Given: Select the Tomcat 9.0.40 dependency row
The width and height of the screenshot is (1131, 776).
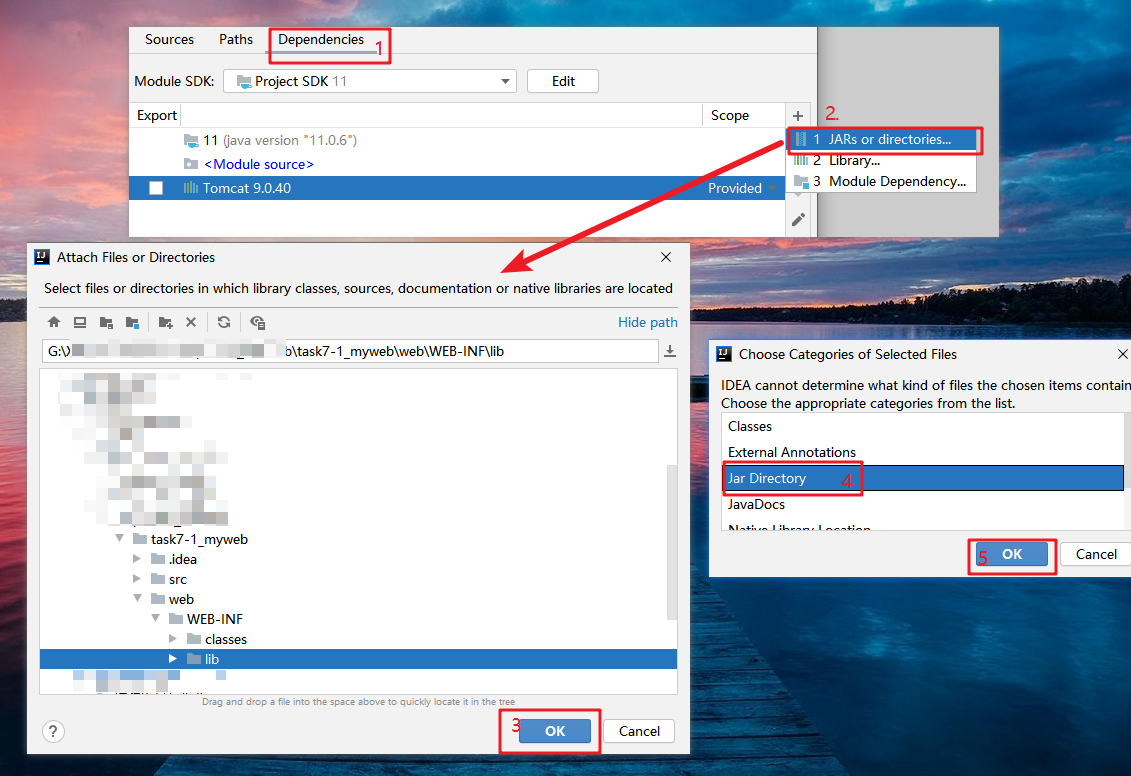Looking at the screenshot, I should (457, 188).
